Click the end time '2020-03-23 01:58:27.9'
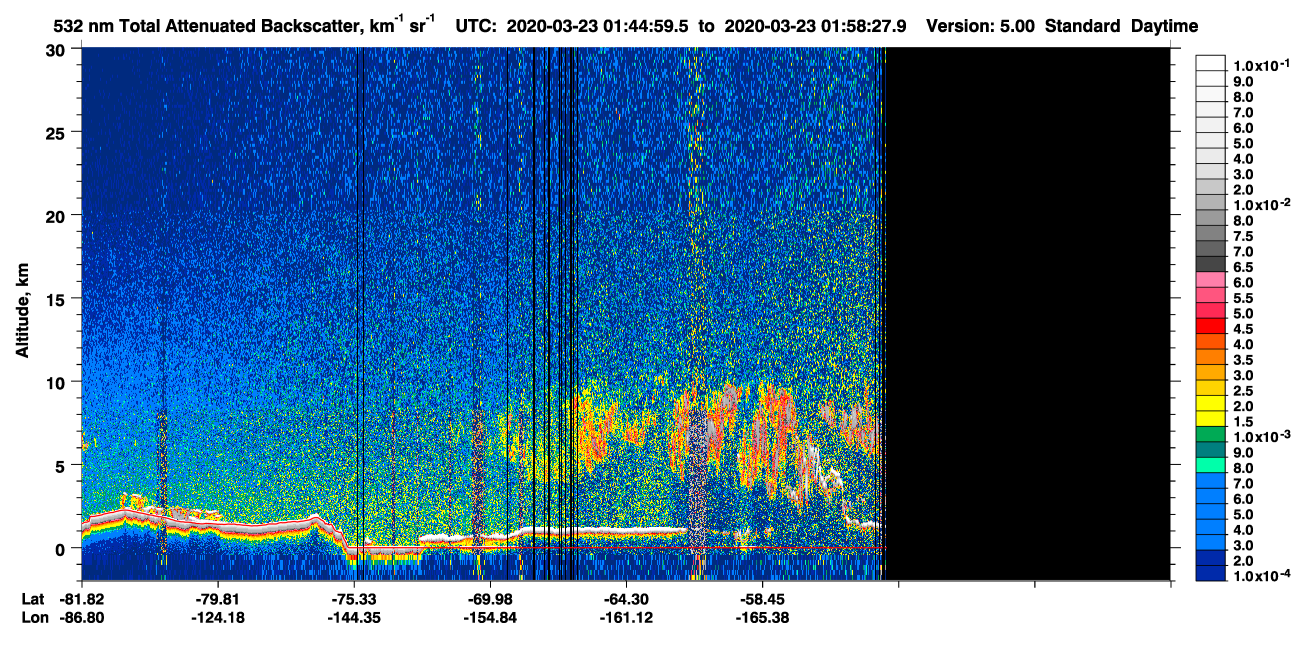 tap(815, 27)
